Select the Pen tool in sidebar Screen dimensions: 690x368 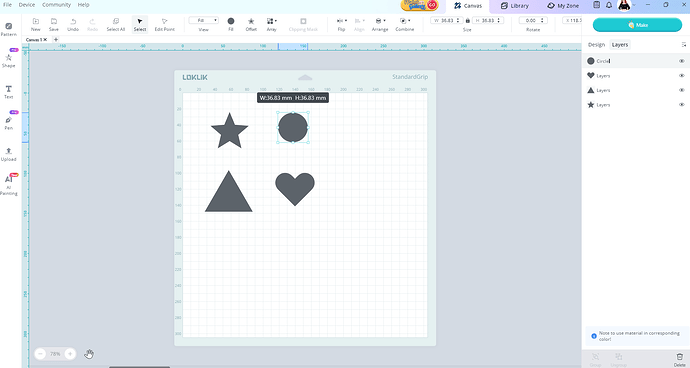[8, 123]
